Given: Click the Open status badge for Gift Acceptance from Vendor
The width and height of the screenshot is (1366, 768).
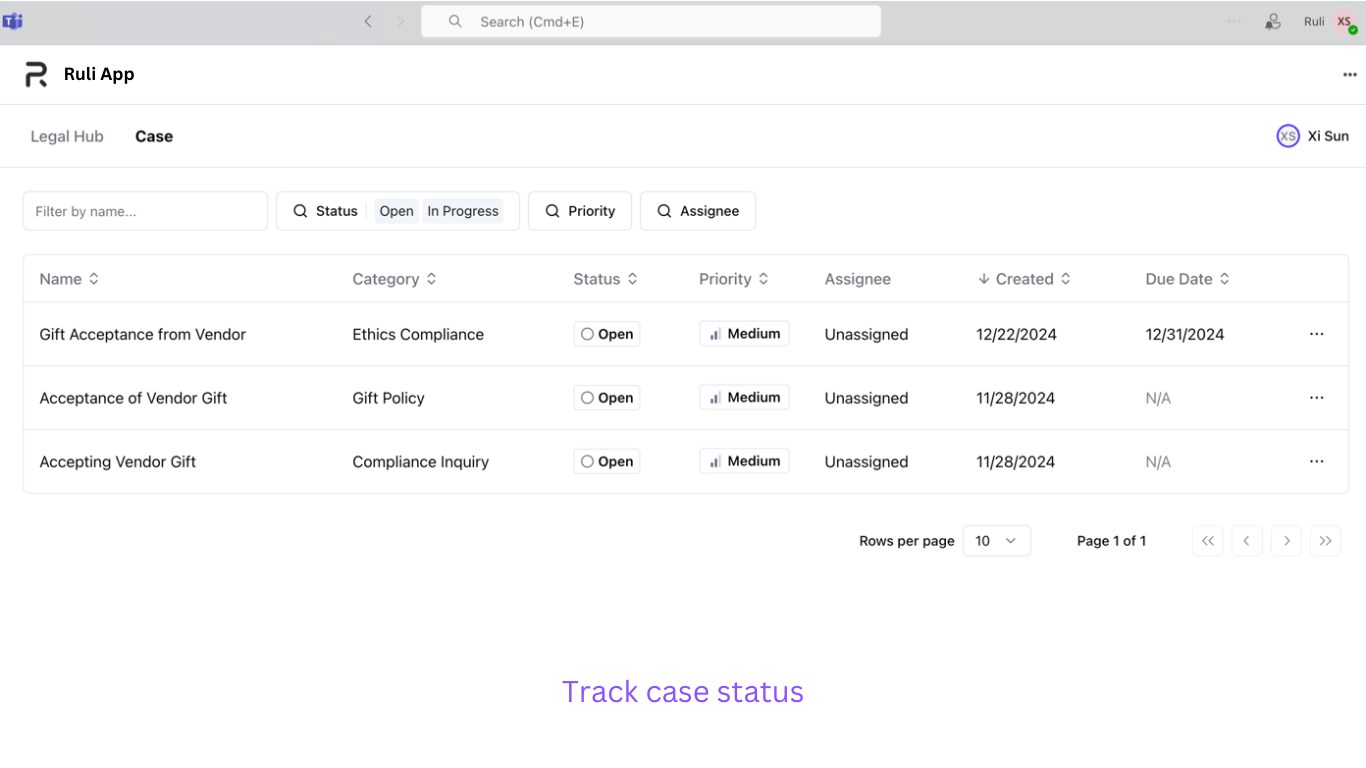Looking at the screenshot, I should tap(607, 334).
